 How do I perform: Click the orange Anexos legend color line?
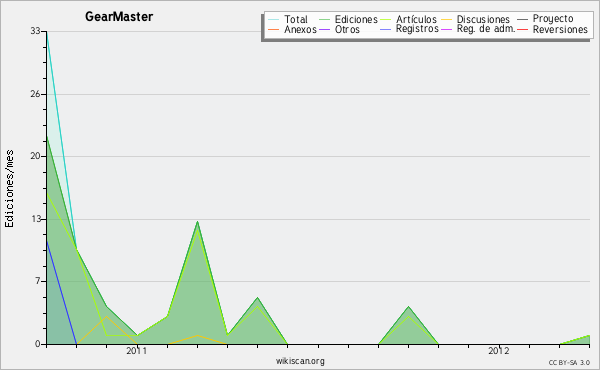coord(274,29)
